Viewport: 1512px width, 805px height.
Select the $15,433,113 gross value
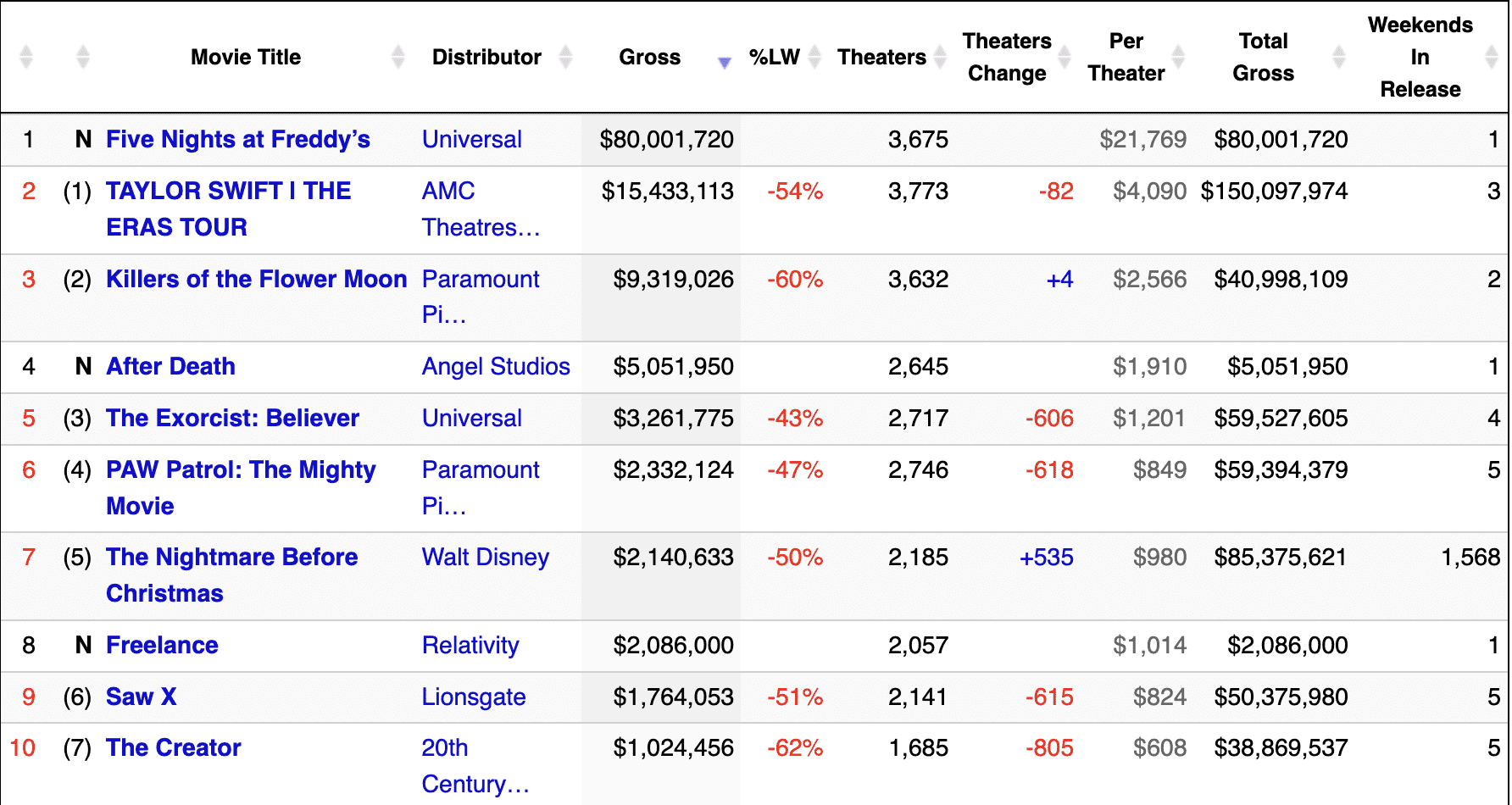668,191
